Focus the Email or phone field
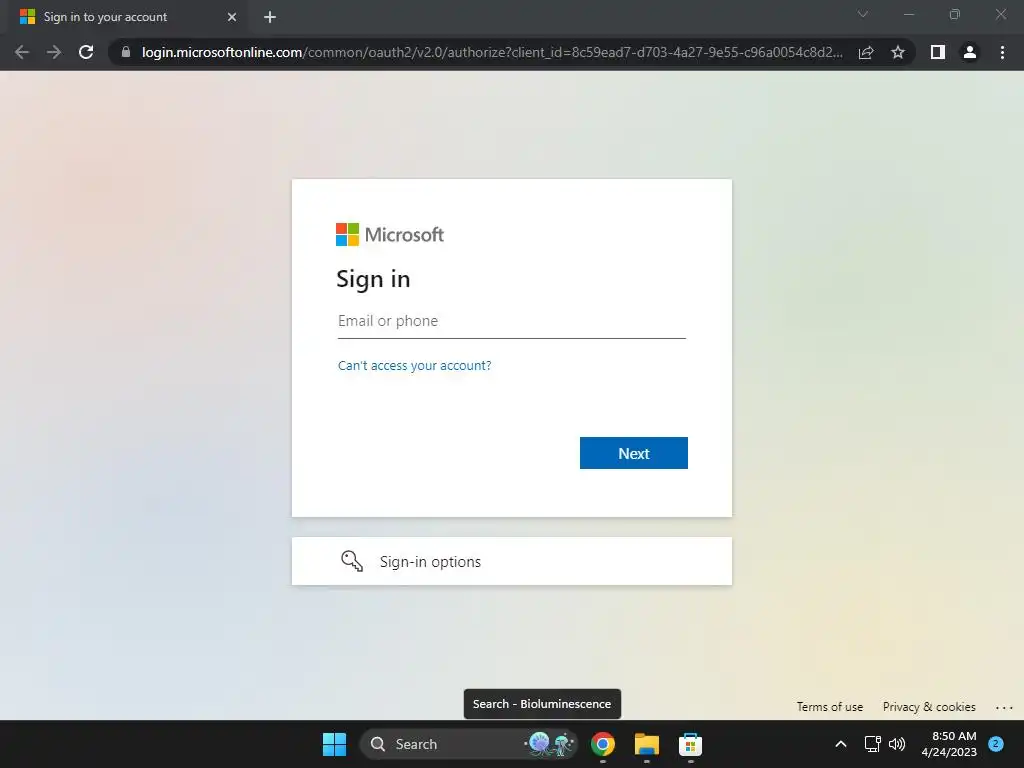 click(x=511, y=321)
